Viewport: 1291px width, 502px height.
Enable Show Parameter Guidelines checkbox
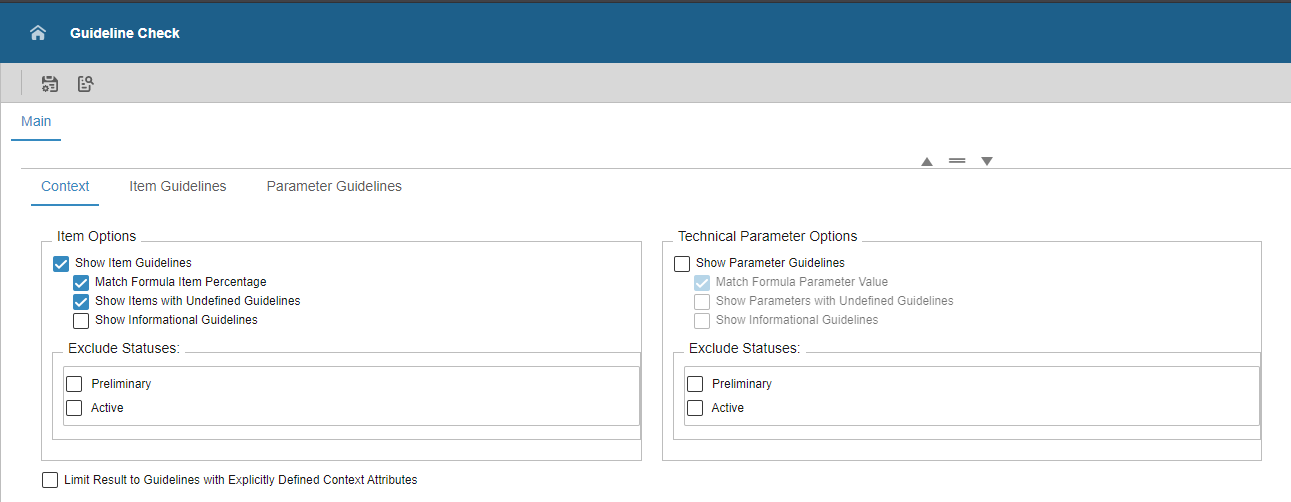pyautogui.click(x=682, y=264)
